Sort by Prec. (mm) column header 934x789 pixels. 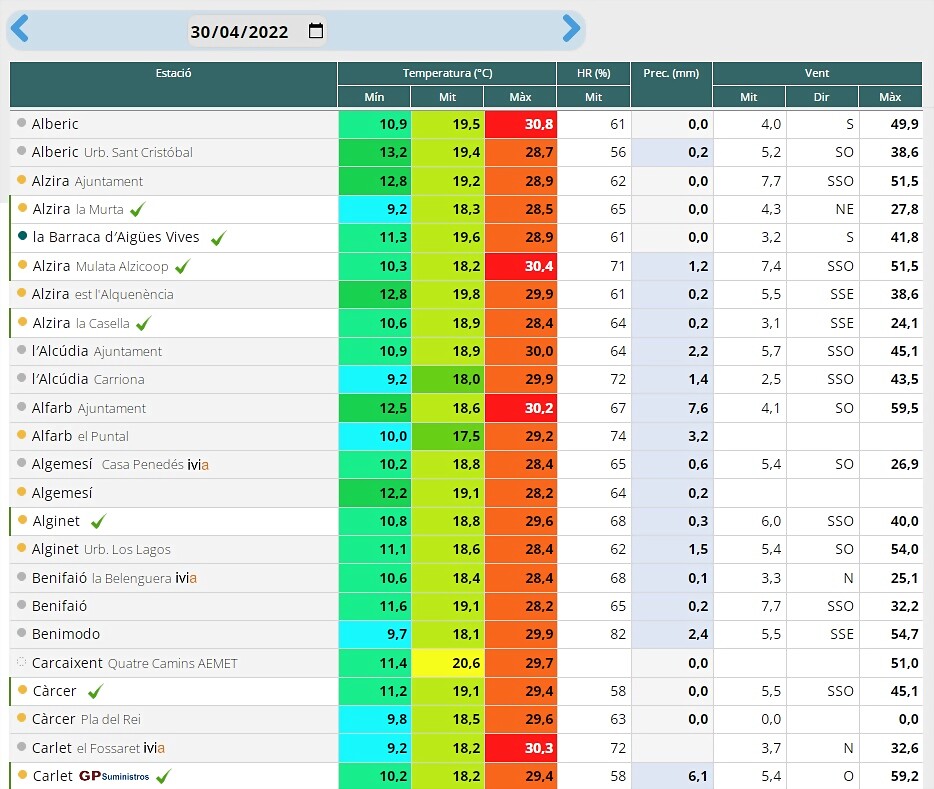pos(671,85)
